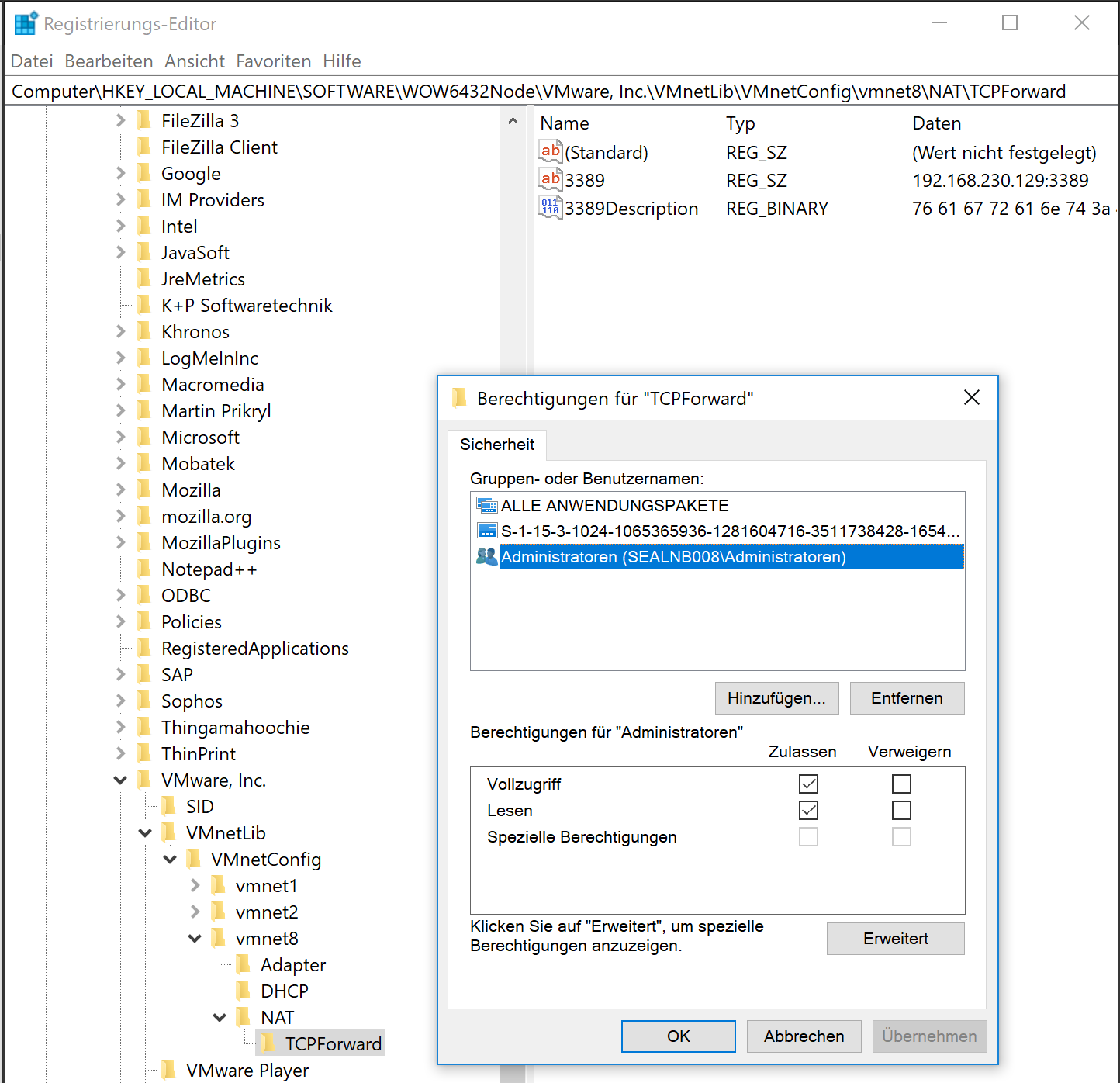Viewport: 1120px width, 1083px height.
Task: Open the Ansicht menu
Action: (195, 61)
